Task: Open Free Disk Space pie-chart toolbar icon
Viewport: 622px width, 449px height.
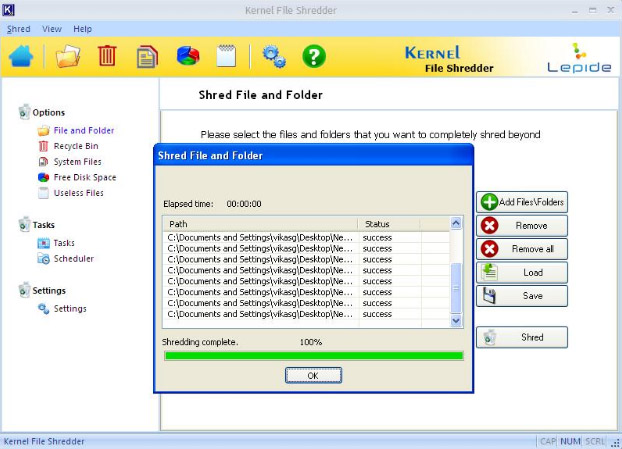Action: 188,56
